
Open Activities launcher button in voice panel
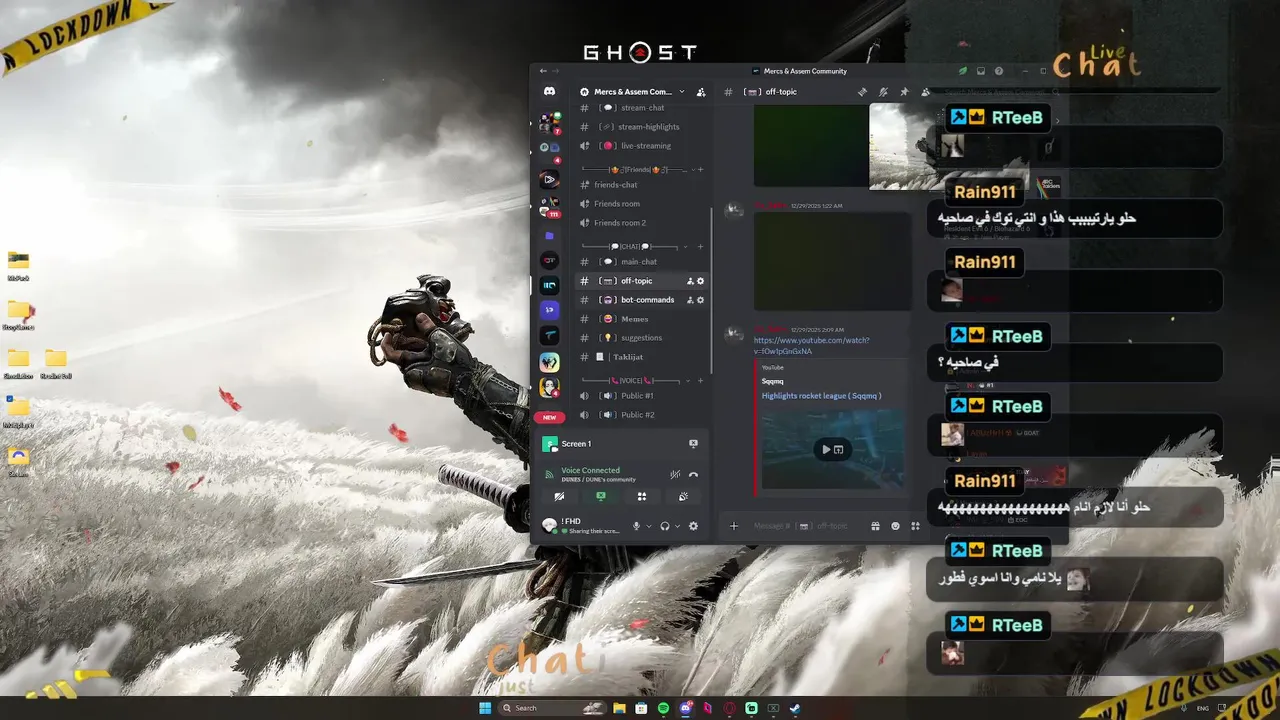tap(642, 496)
